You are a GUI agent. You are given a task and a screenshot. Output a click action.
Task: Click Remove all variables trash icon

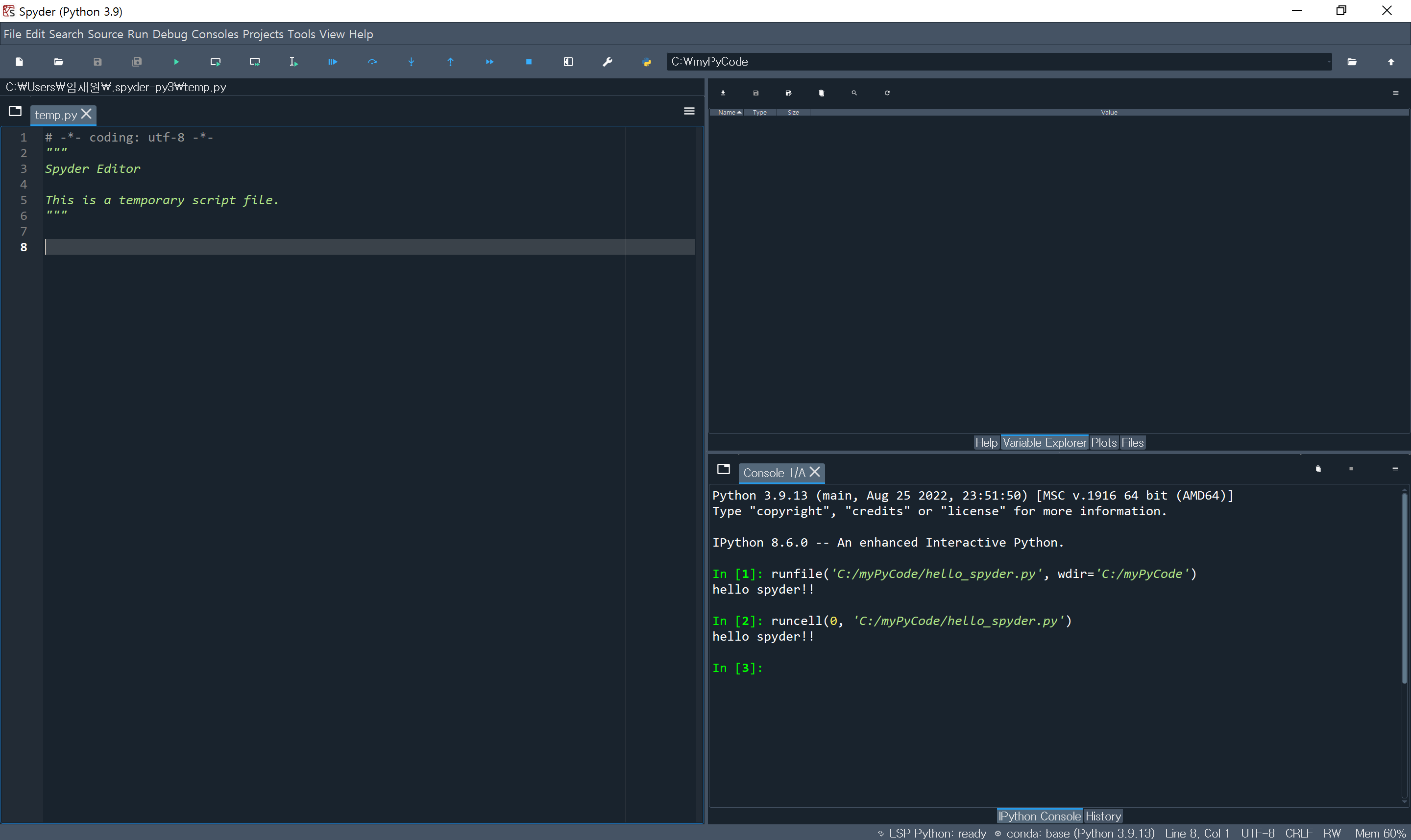(821, 93)
